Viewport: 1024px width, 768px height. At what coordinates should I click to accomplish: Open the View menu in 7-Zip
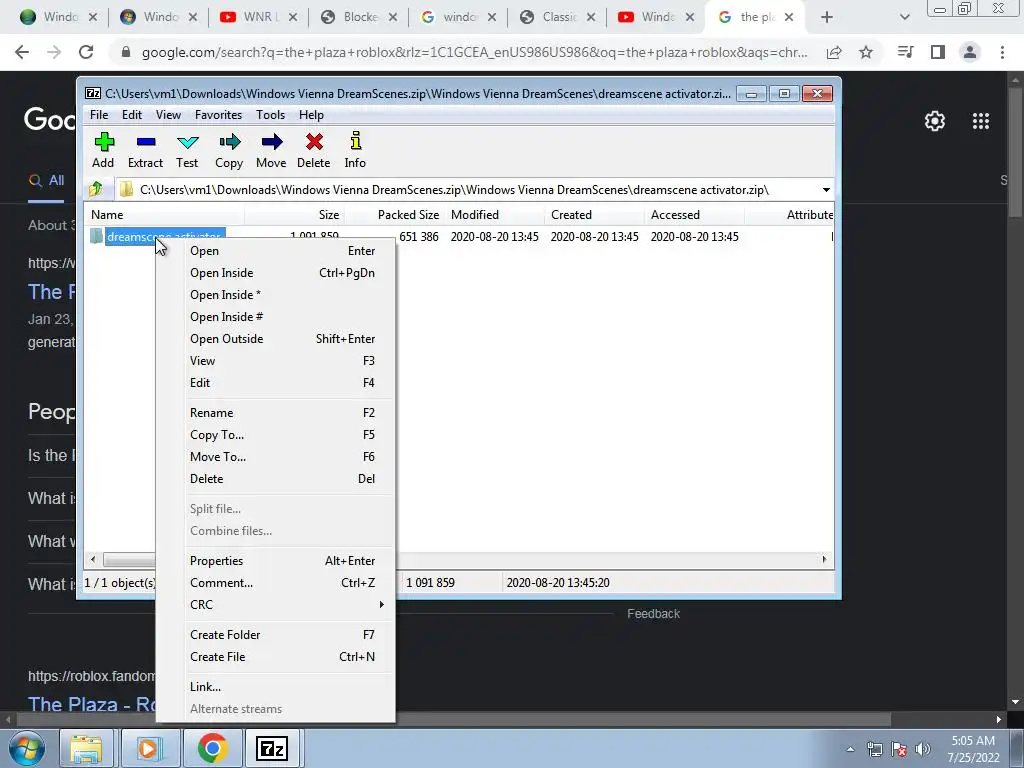click(168, 115)
